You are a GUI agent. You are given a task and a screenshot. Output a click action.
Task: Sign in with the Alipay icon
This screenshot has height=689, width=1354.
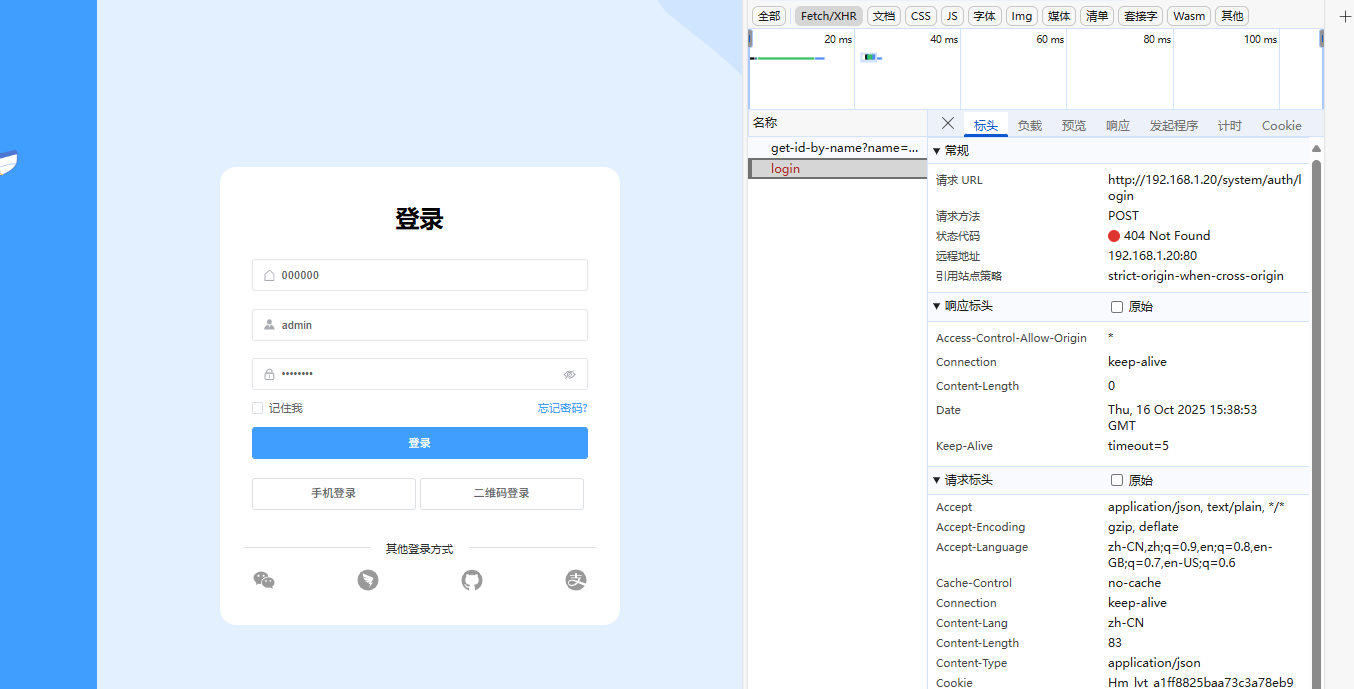576,580
